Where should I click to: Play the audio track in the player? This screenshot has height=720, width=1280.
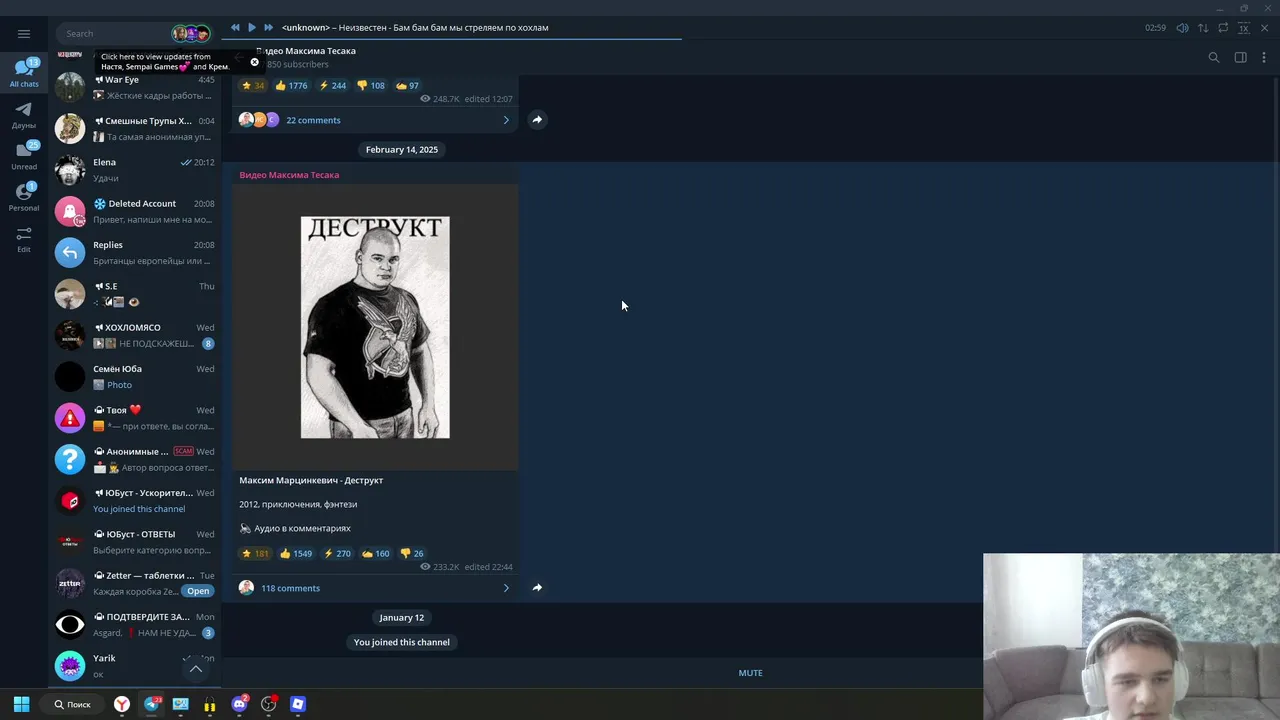(252, 27)
